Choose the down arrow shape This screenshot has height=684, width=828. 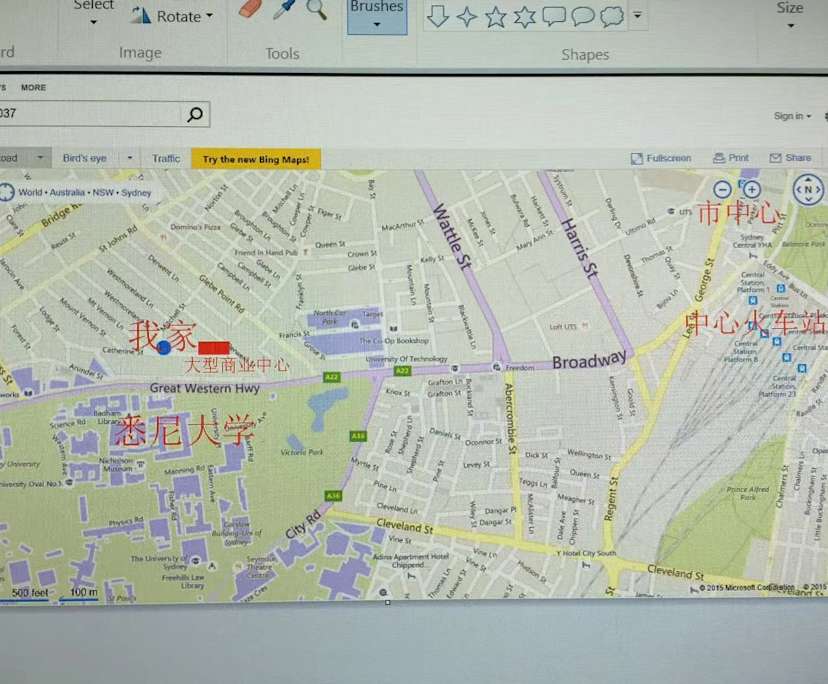tap(438, 16)
